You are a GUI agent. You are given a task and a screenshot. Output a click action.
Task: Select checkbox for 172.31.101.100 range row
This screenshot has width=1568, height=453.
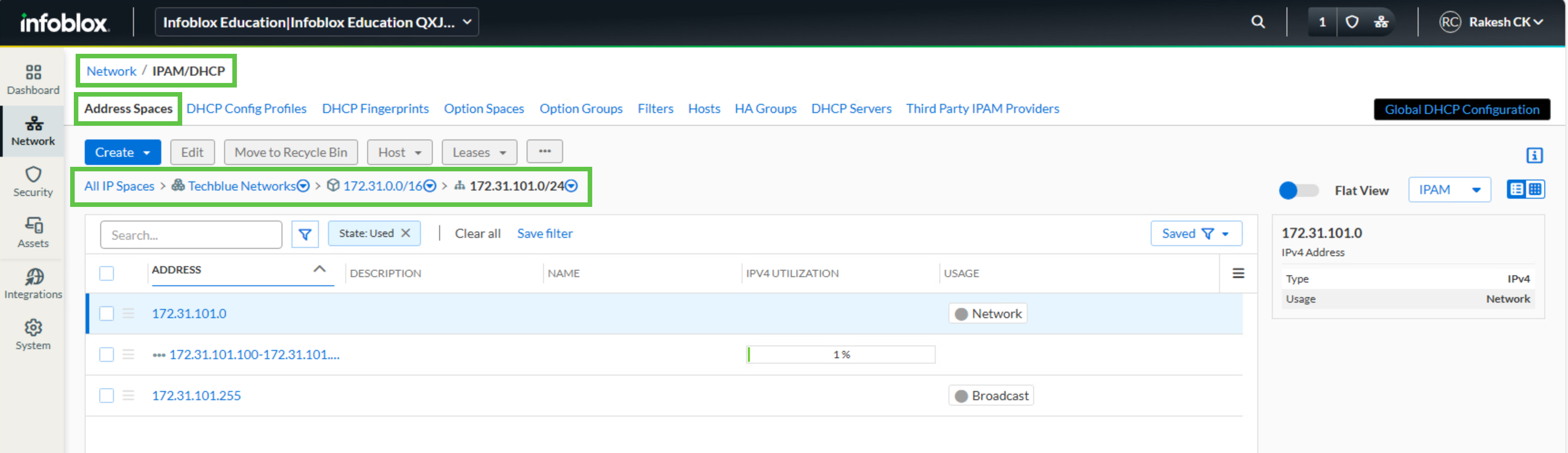(x=107, y=354)
